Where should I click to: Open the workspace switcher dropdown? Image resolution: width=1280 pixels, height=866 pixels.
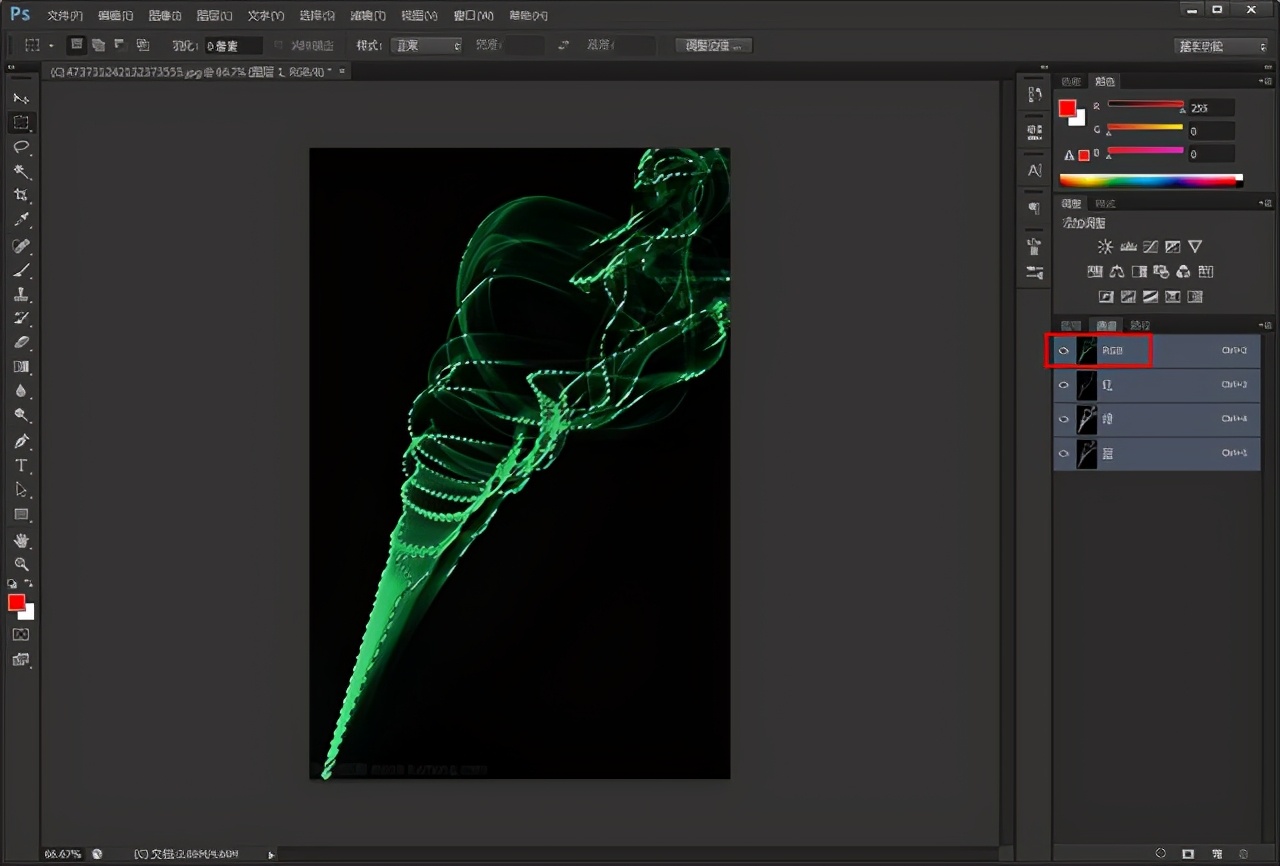(x=1221, y=46)
